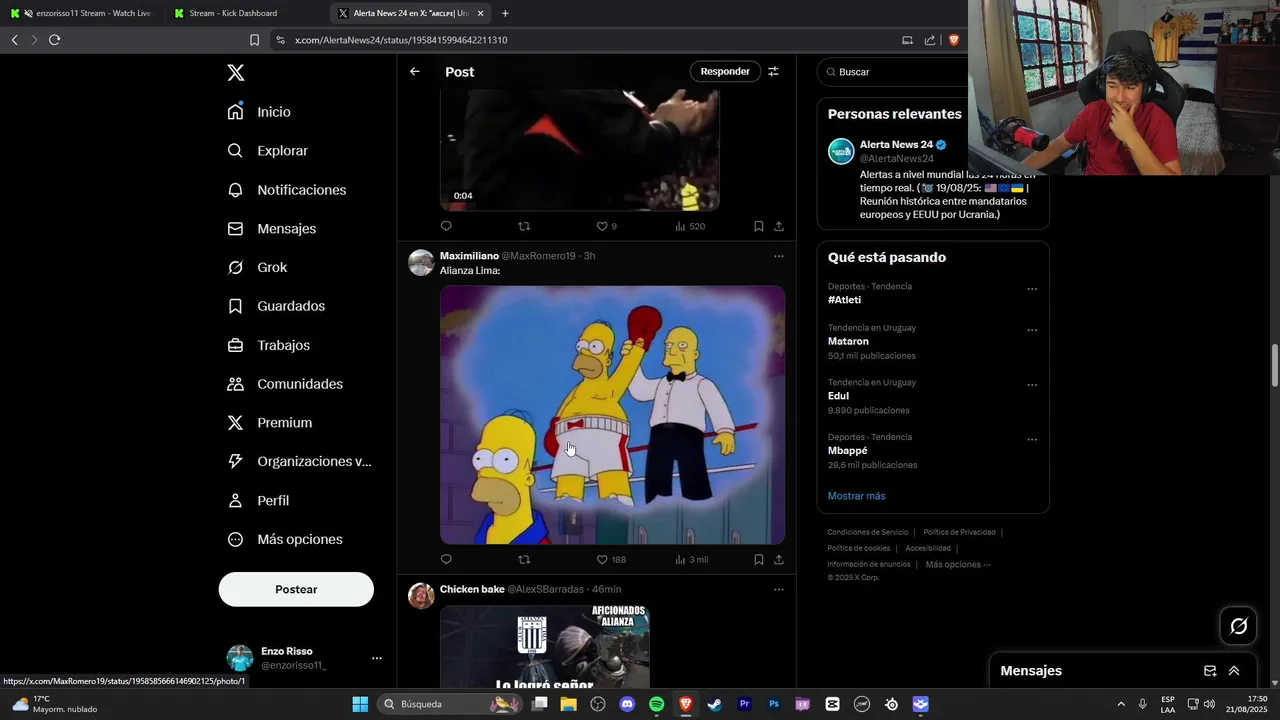This screenshot has height=720, width=1280.
Task: Bookmark this page in address bar
Action: tap(254, 40)
